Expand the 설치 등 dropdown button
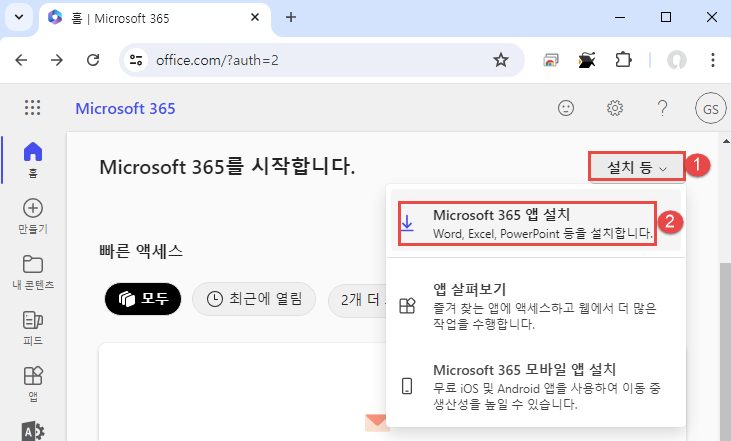This screenshot has height=441, width=731. tap(637, 167)
